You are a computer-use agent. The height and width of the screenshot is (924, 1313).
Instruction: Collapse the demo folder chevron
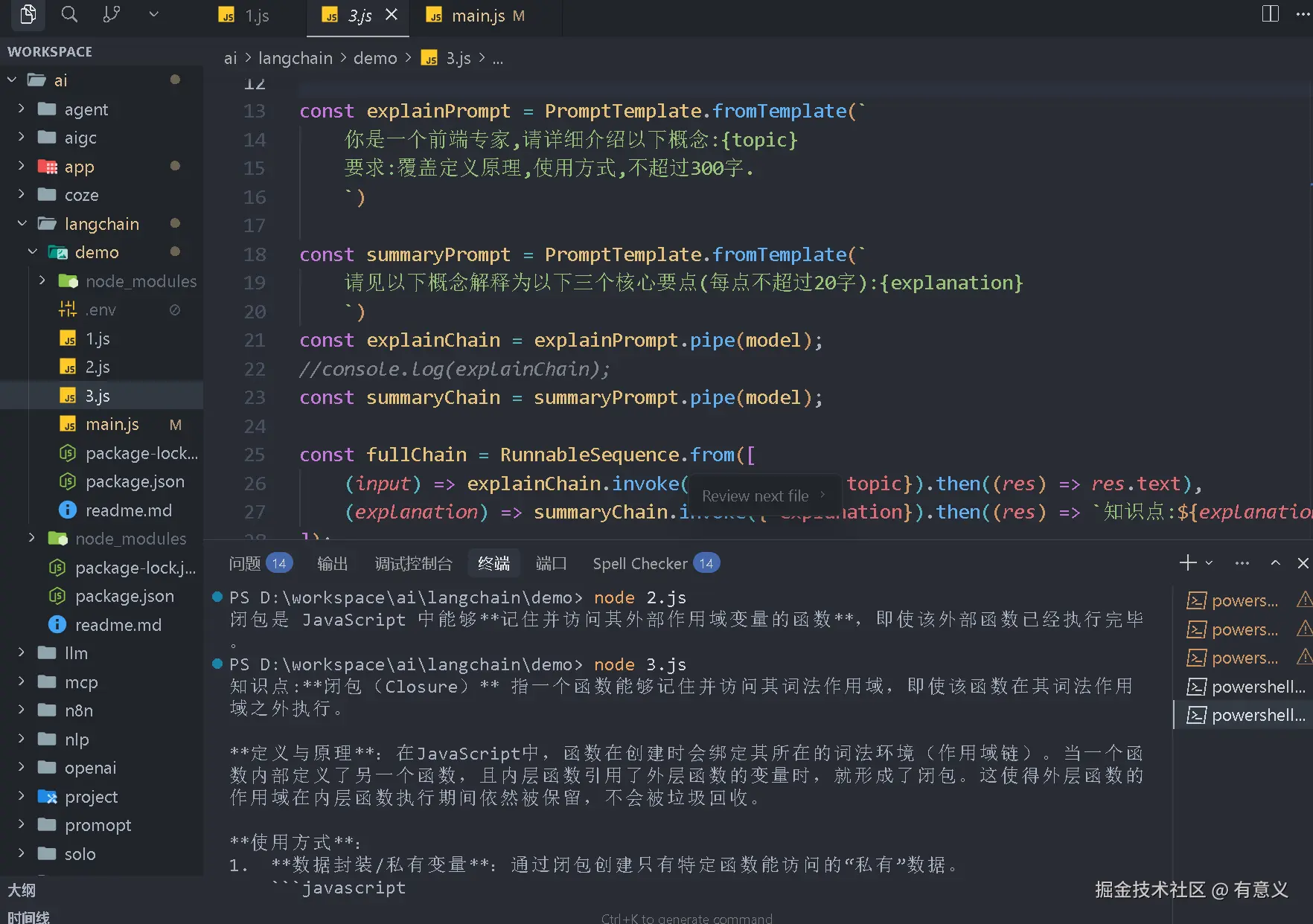point(32,251)
